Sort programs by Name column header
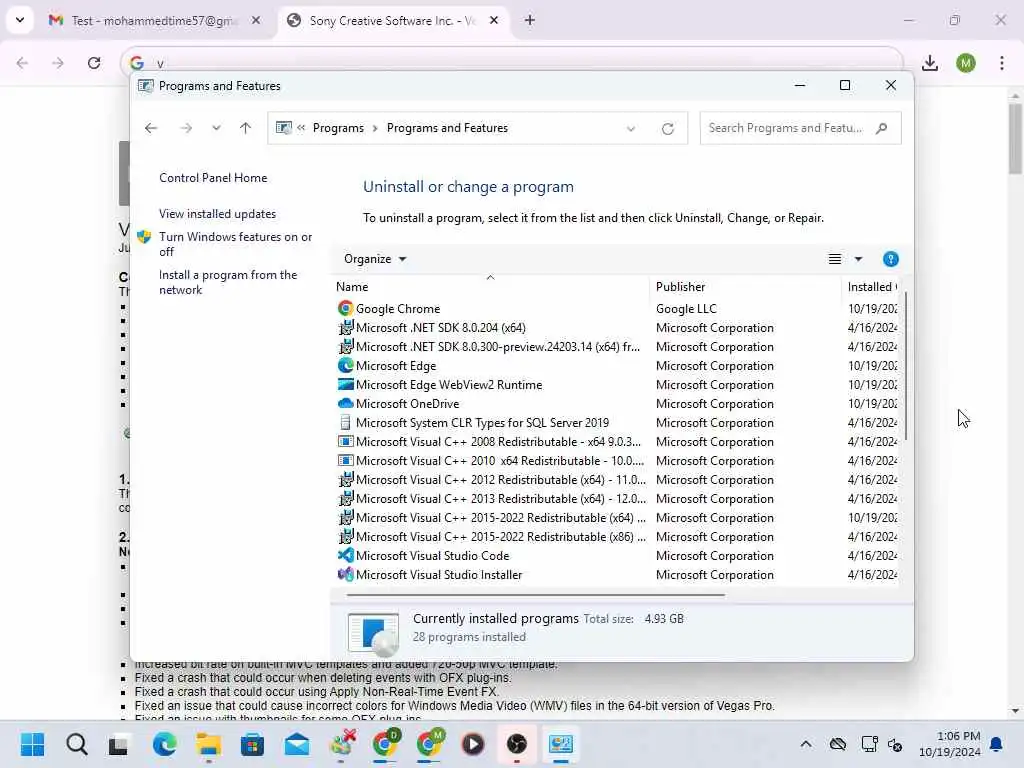Image resolution: width=1024 pixels, height=768 pixels. (491, 287)
